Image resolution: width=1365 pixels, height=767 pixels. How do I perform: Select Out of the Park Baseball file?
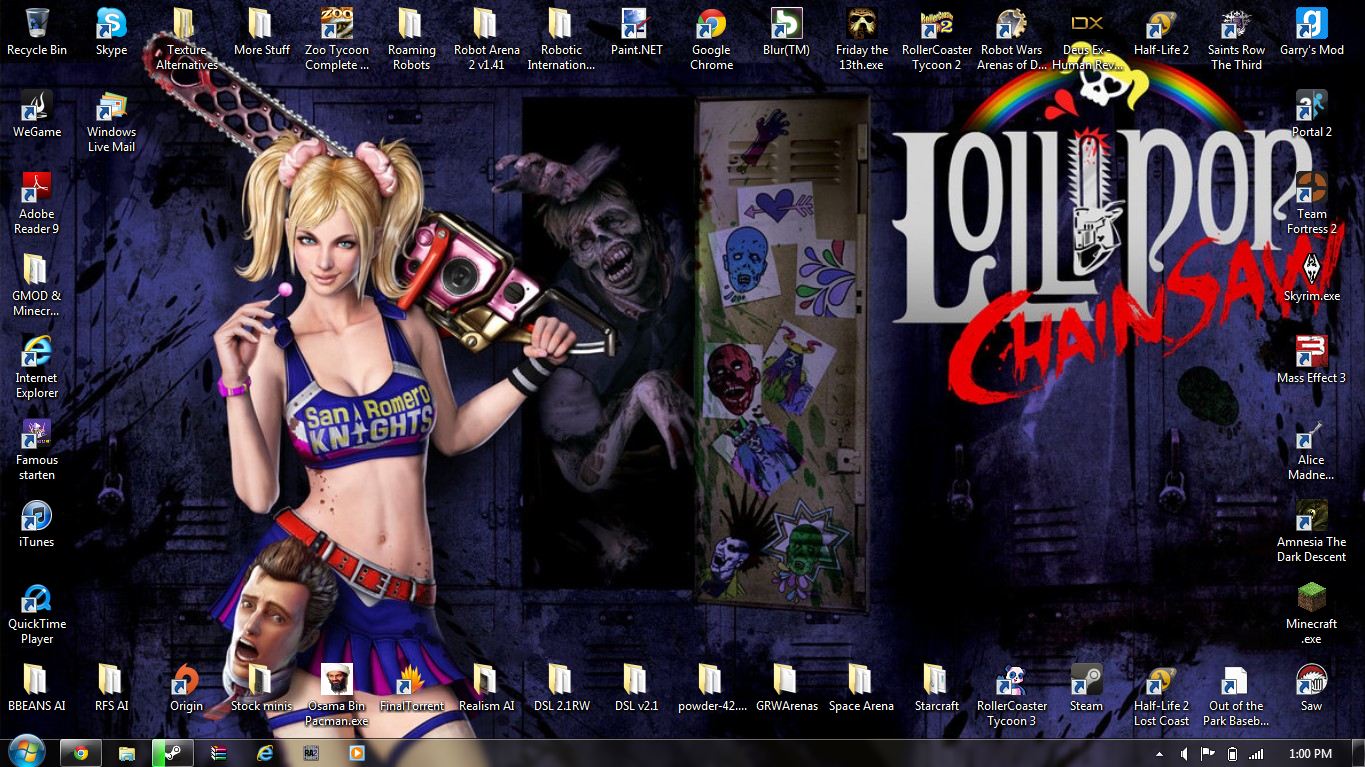point(1236,694)
